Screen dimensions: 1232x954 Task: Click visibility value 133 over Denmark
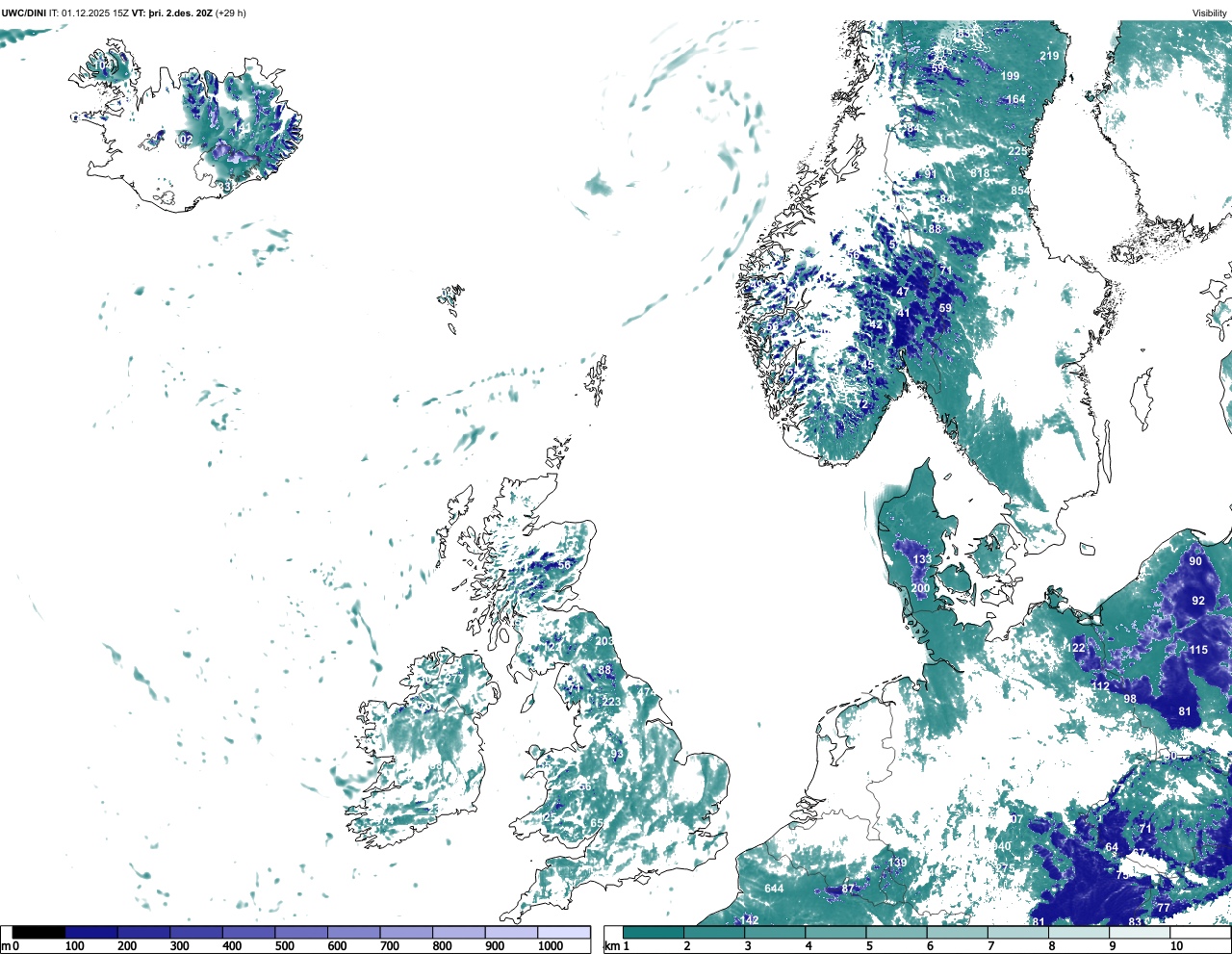tap(922, 559)
